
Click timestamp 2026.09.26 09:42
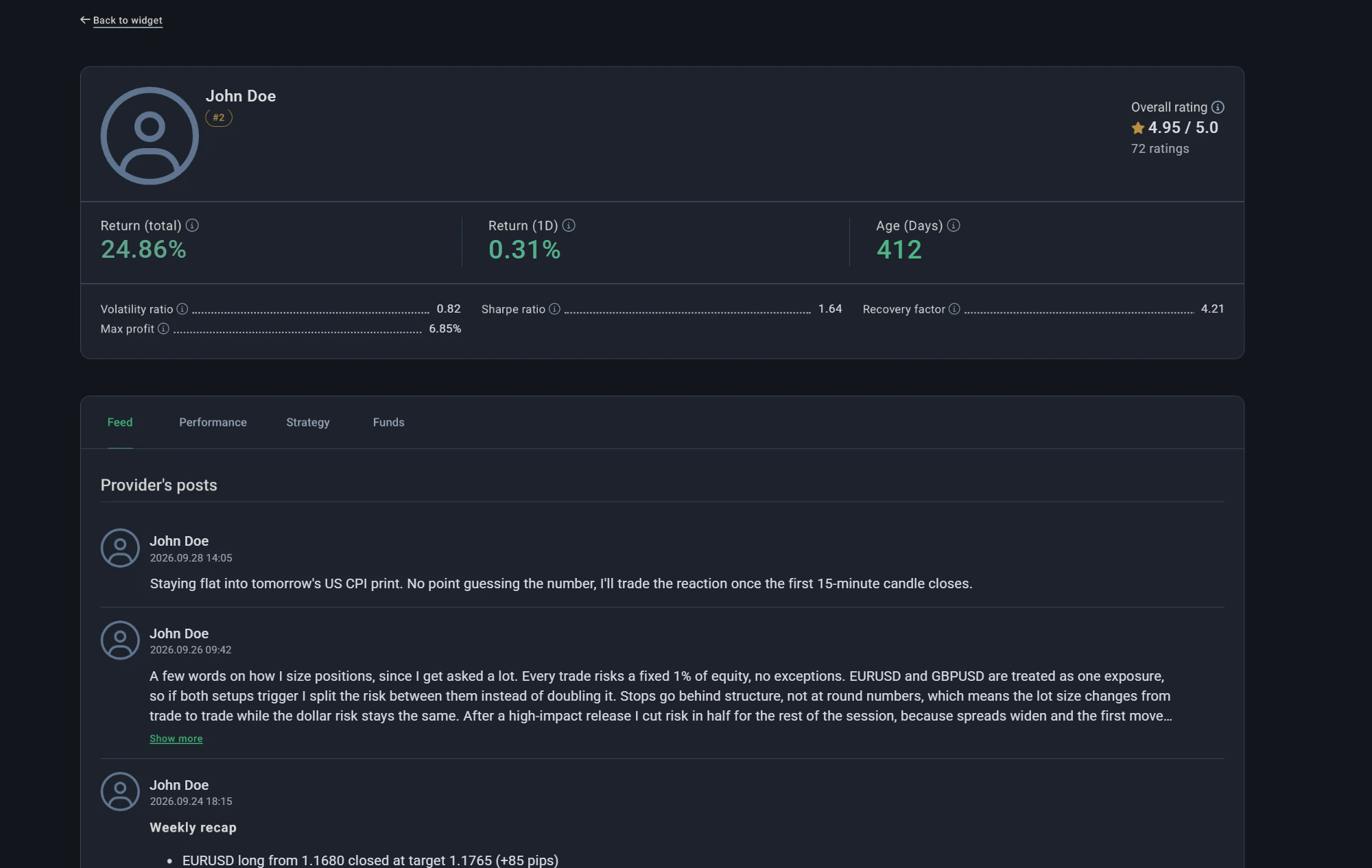(x=191, y=650)
